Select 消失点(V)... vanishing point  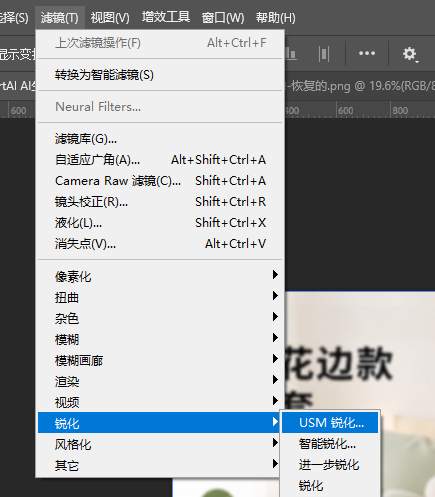click(x=160, y=244)
